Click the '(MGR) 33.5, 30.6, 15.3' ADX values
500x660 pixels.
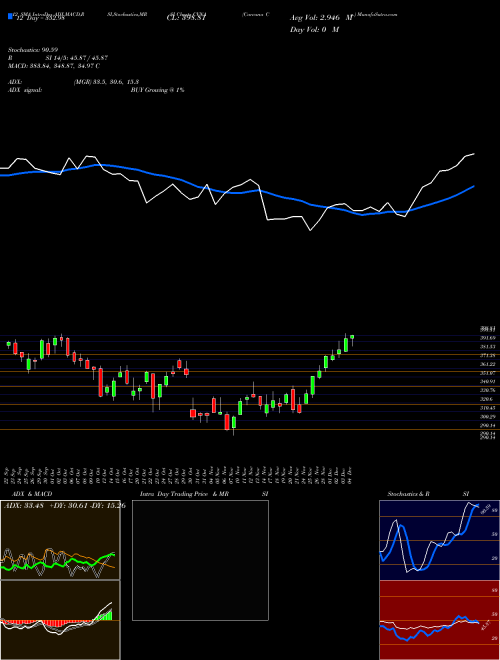click(106, 82)
